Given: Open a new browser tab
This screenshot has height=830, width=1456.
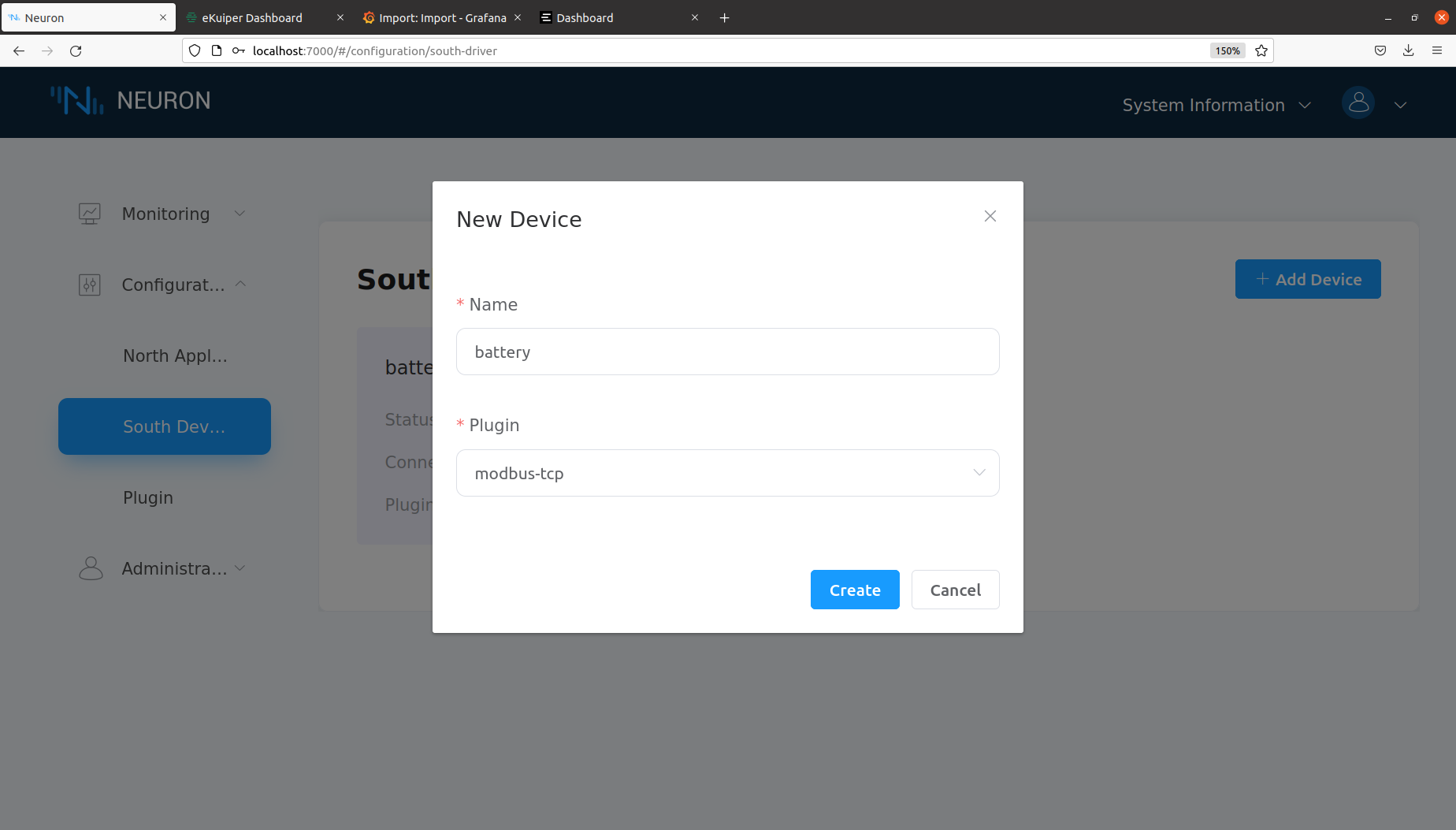Looking at the screenshot, I should pyautogui.click(x=725, y=17).
